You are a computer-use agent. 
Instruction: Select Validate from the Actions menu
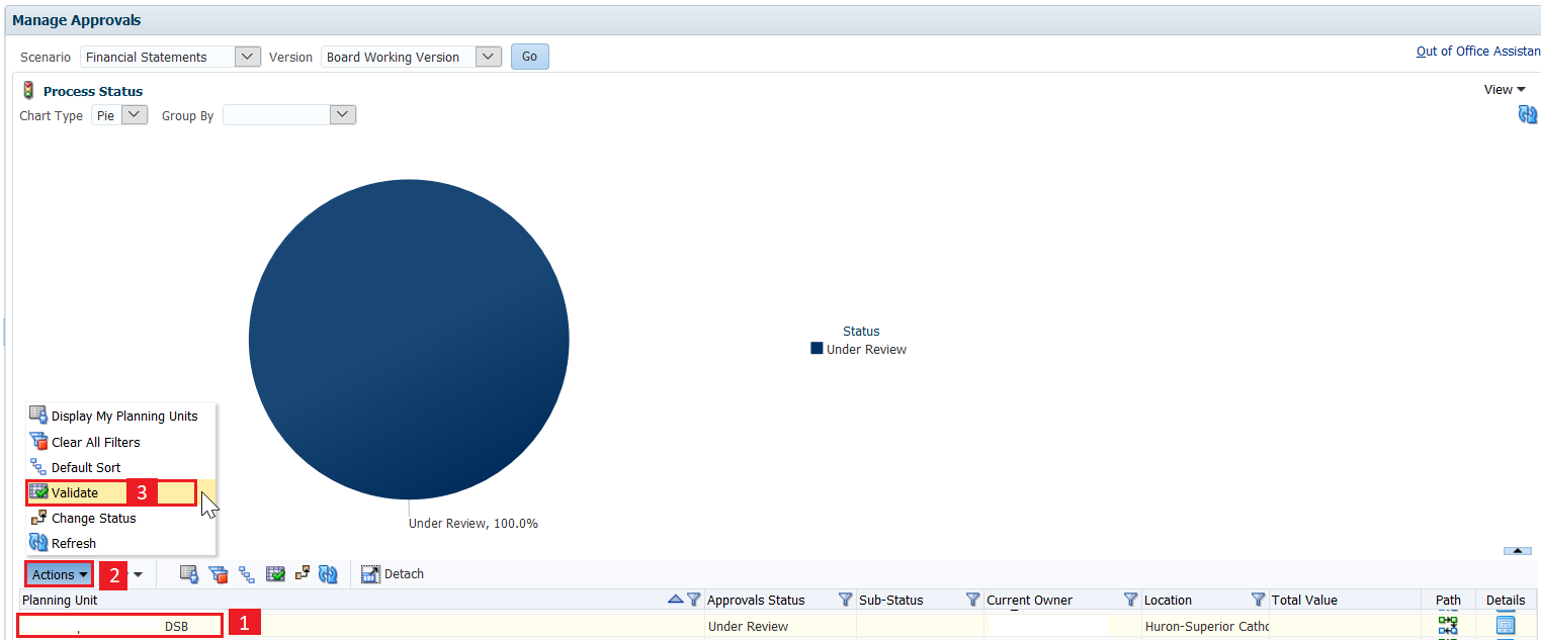click(x=75, y=492)
